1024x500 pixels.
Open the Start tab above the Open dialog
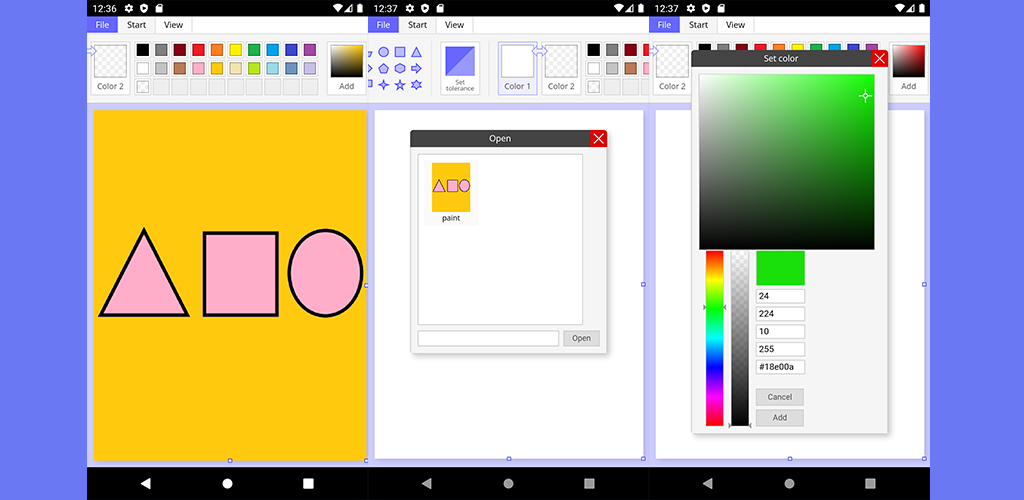tap(417, 25)
